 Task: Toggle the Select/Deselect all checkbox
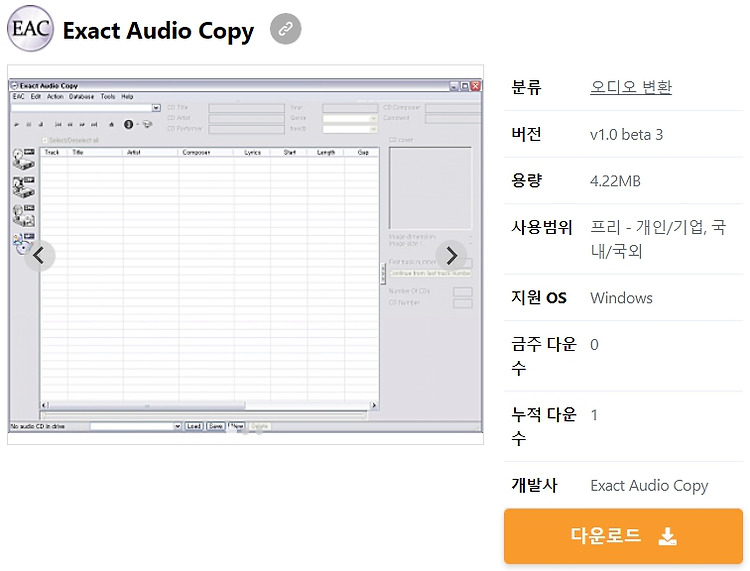click(45, 140)
